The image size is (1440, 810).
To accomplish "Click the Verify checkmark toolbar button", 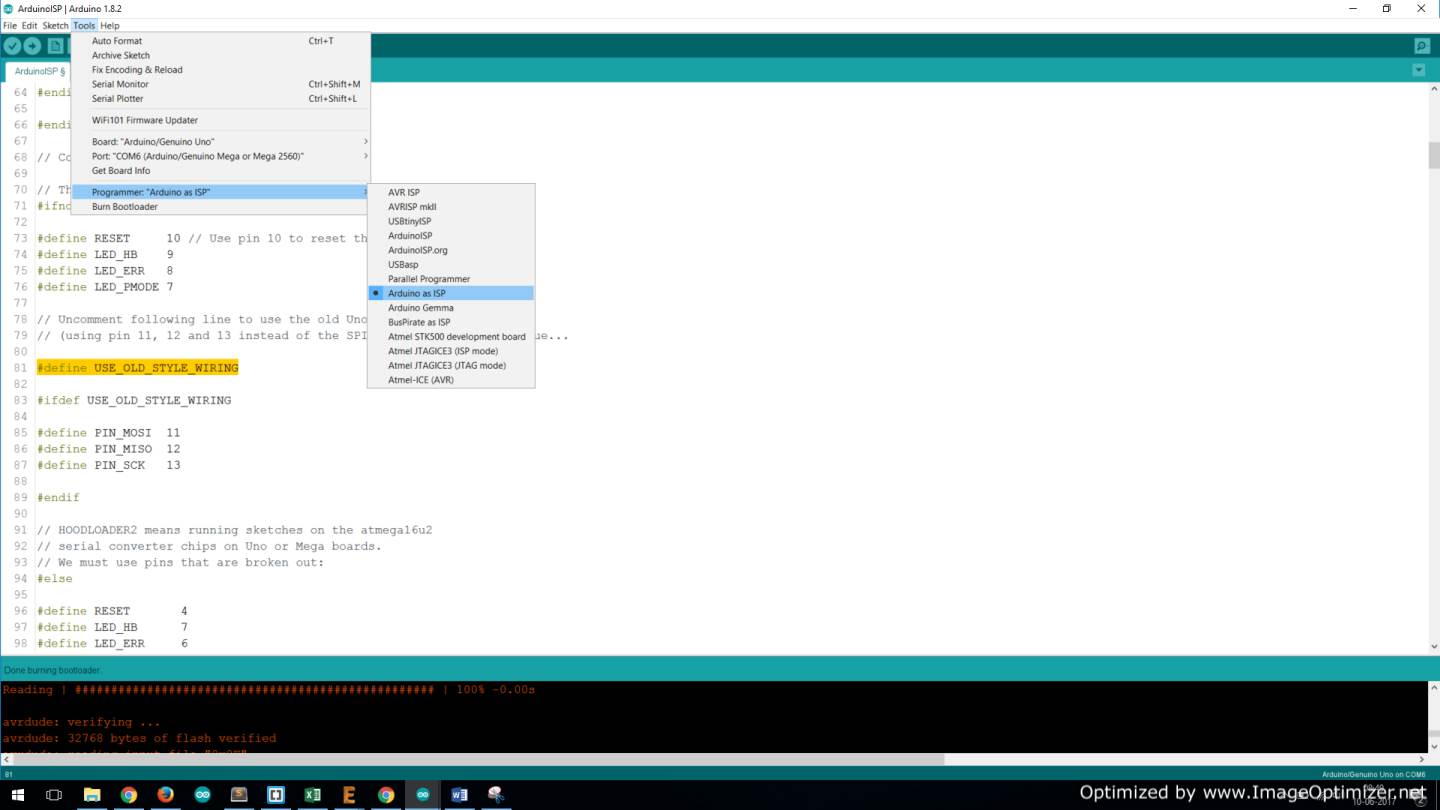I will pyautogui.click(x=12, y=46).
